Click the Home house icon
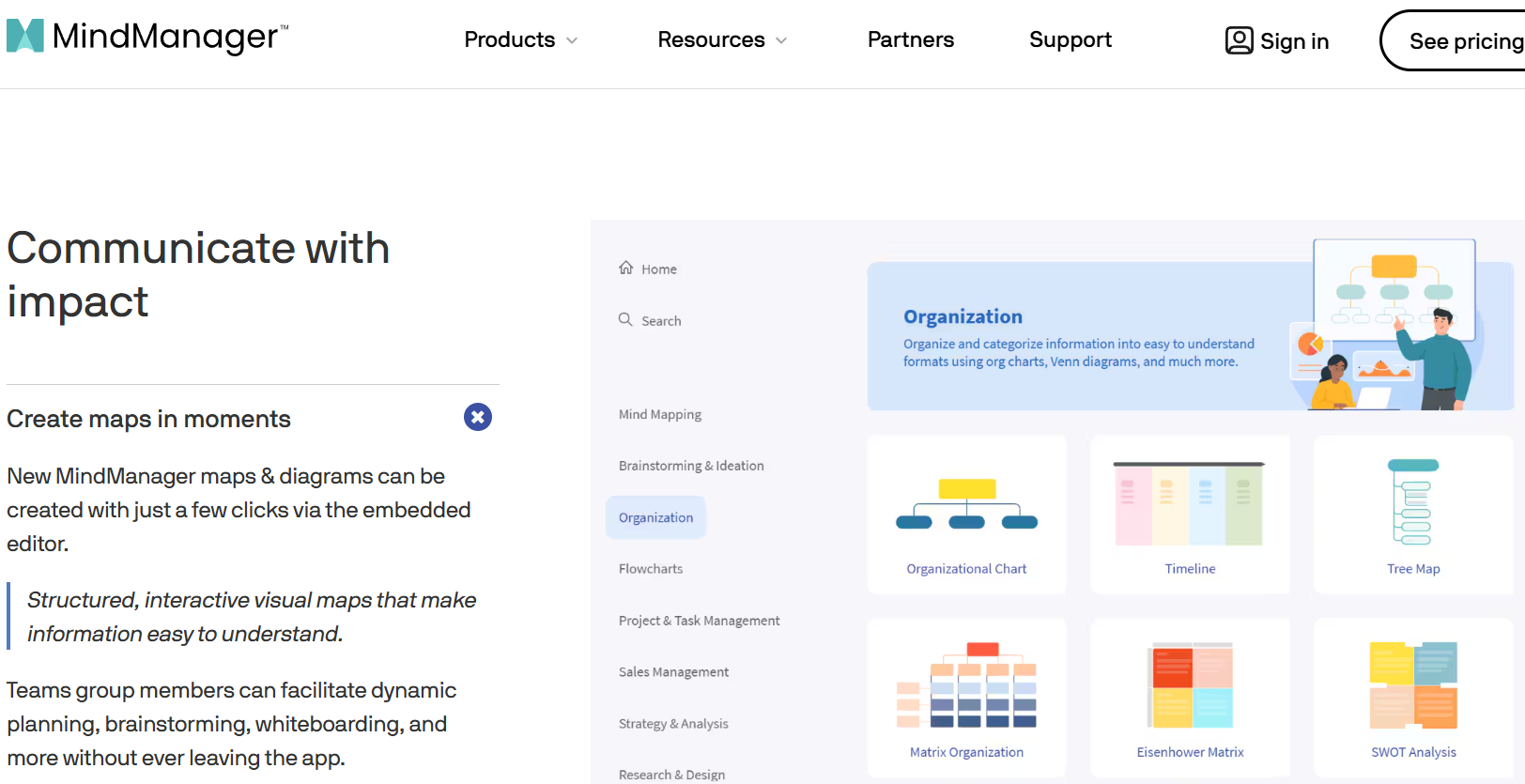1525x784 pixels. pos(626,268)
